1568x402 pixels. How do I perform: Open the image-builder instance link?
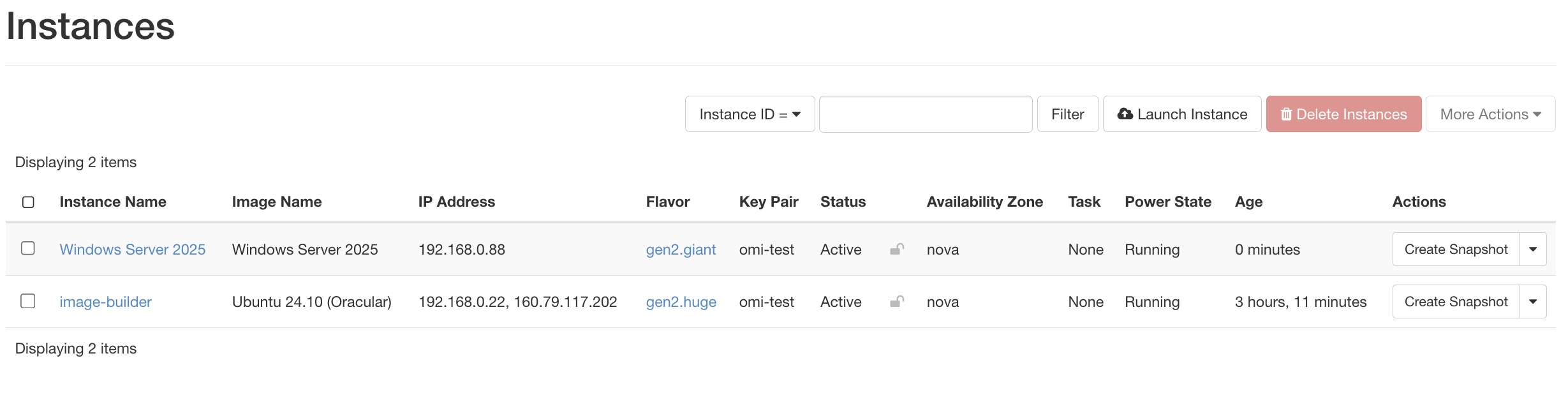tap(106, 302)
